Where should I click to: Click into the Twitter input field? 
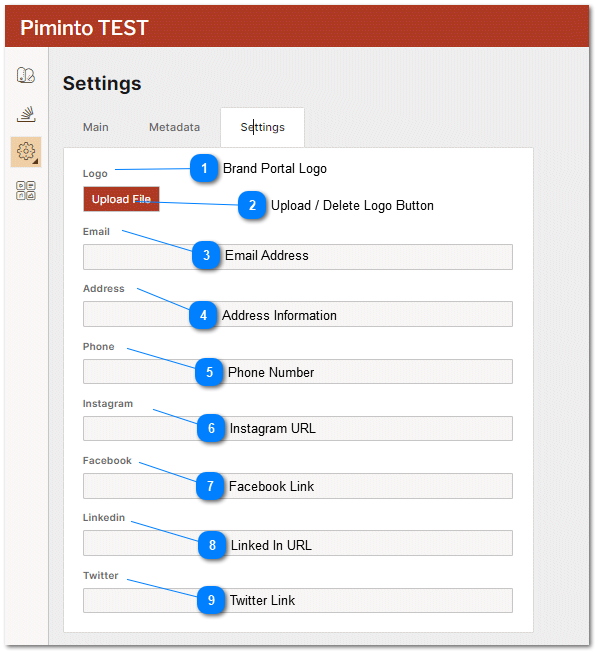point(298,601)
